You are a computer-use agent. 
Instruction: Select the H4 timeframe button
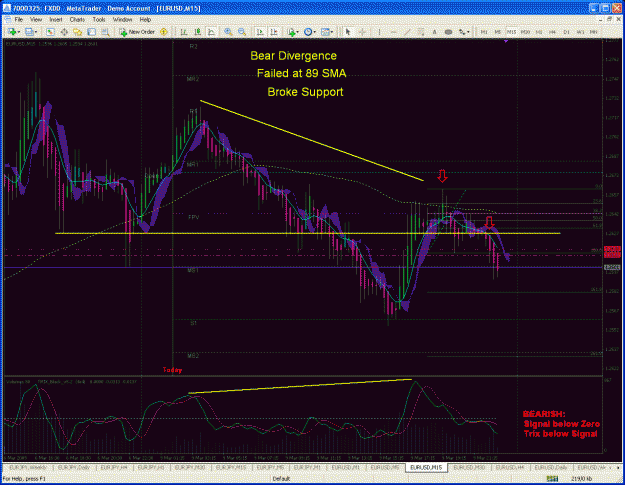click(552, 32)
